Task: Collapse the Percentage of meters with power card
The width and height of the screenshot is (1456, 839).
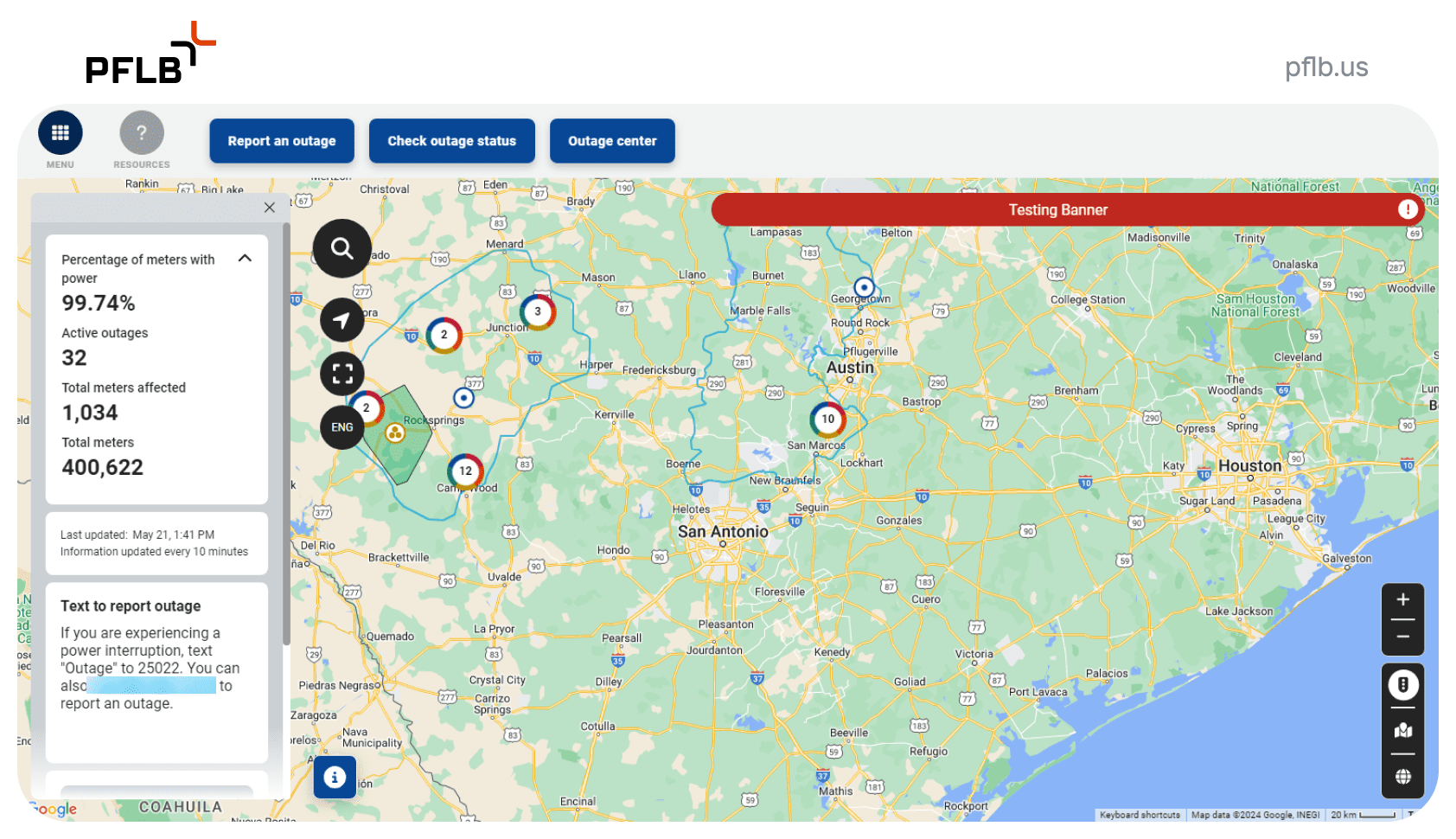Action: pyautogui.click(x=245, y=259)
